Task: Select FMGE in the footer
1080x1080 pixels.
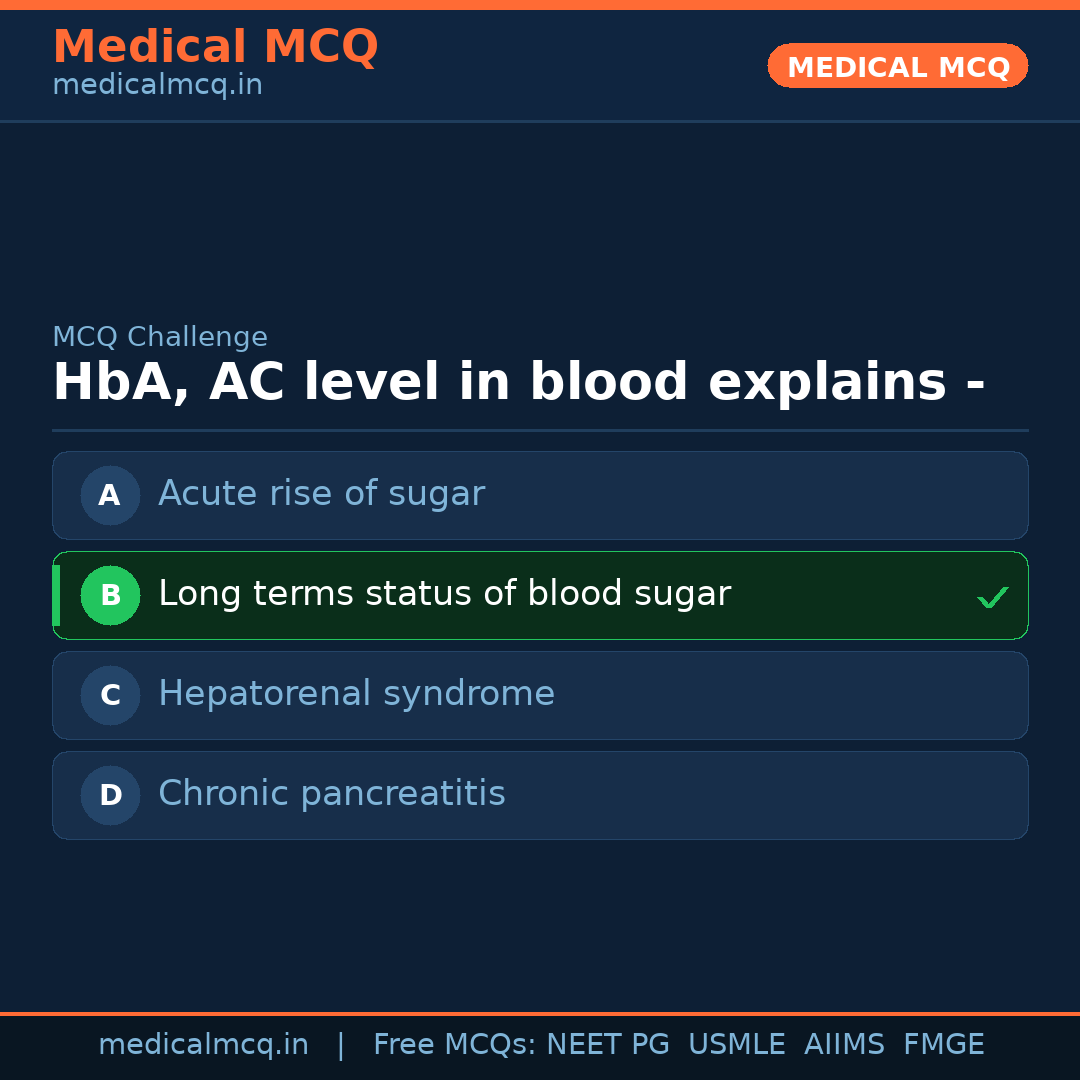Action: [x=943, y=1045]
